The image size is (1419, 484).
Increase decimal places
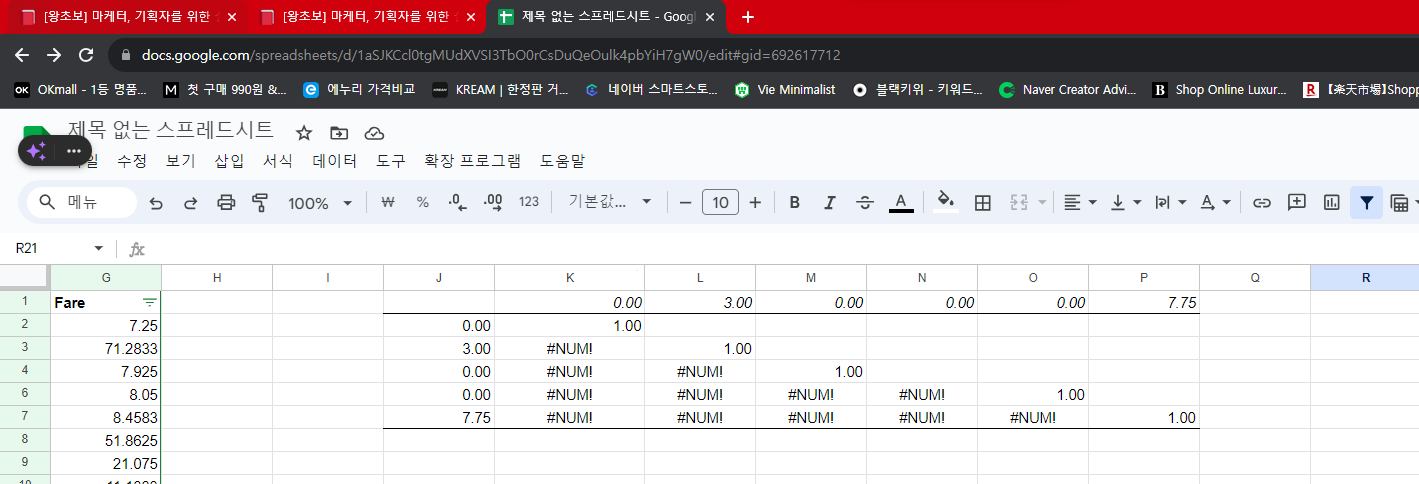[x=493, y=202]
